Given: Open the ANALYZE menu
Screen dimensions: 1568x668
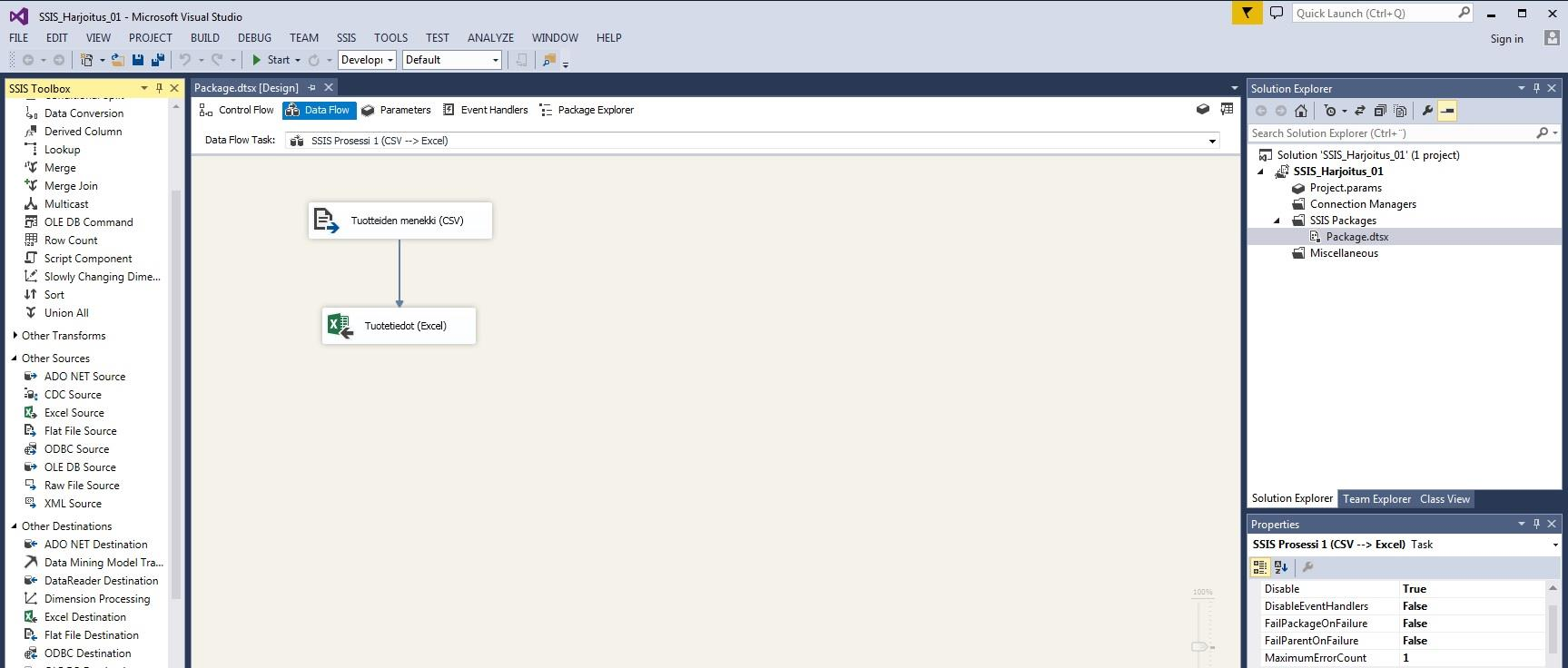Looking at the screenshot, I should (490, 37).
